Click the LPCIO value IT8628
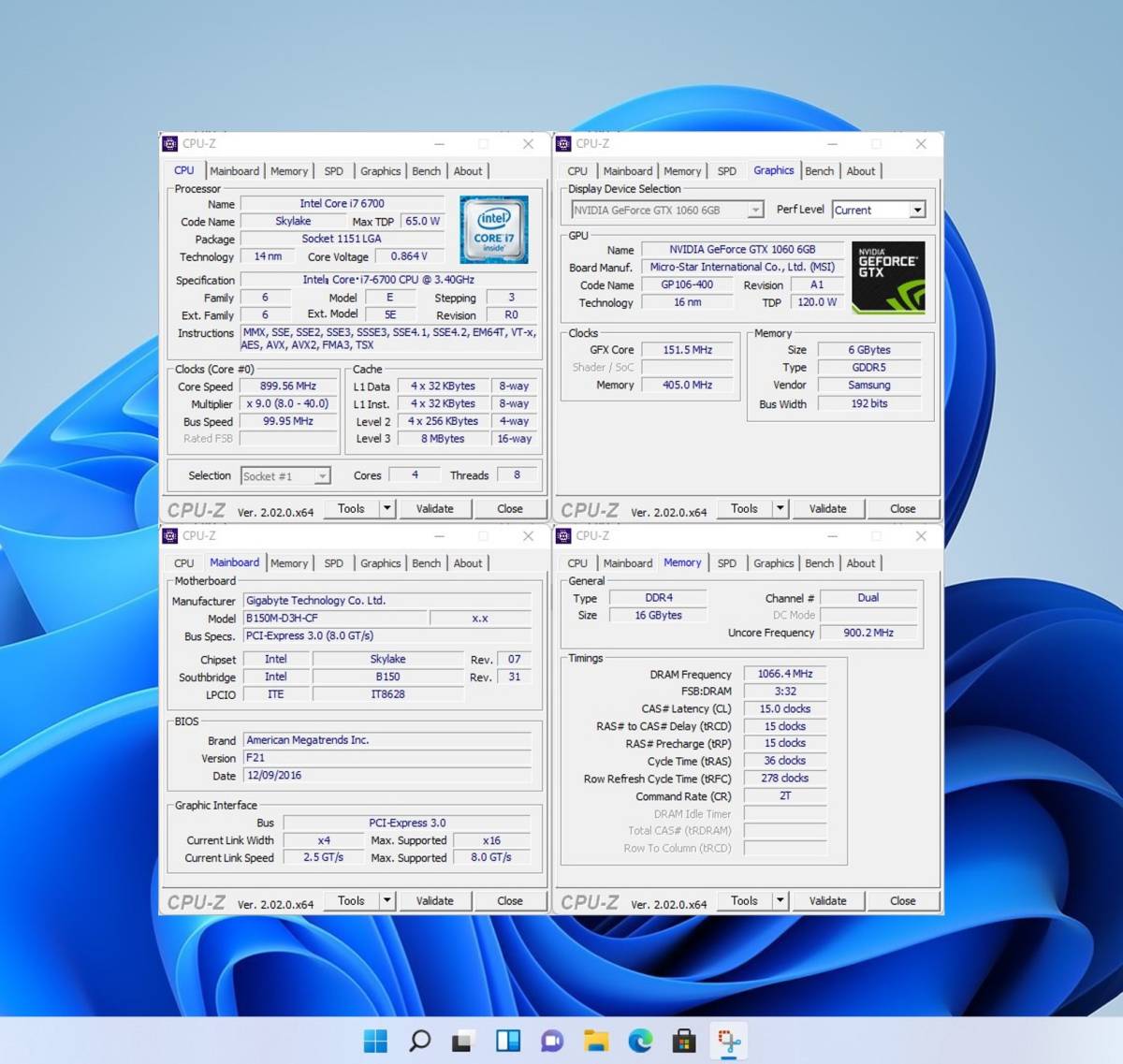 (387, 694)
